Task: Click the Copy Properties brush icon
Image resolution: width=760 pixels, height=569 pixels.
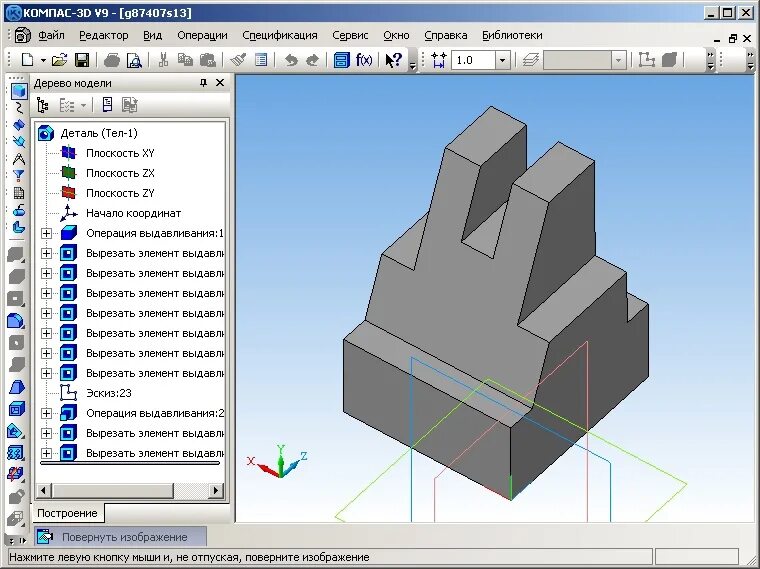Action: point(238,60)
